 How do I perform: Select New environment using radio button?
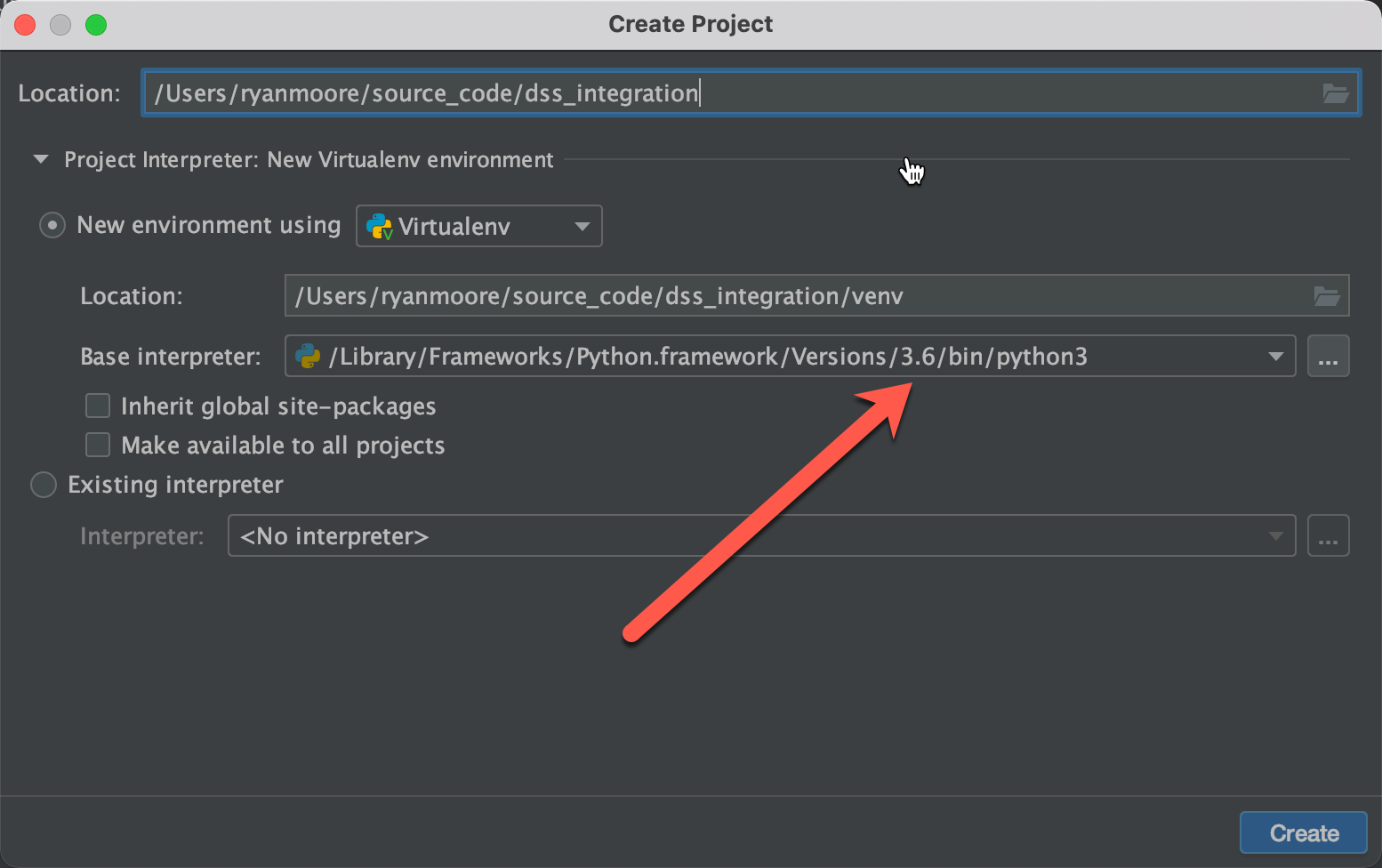52,226
